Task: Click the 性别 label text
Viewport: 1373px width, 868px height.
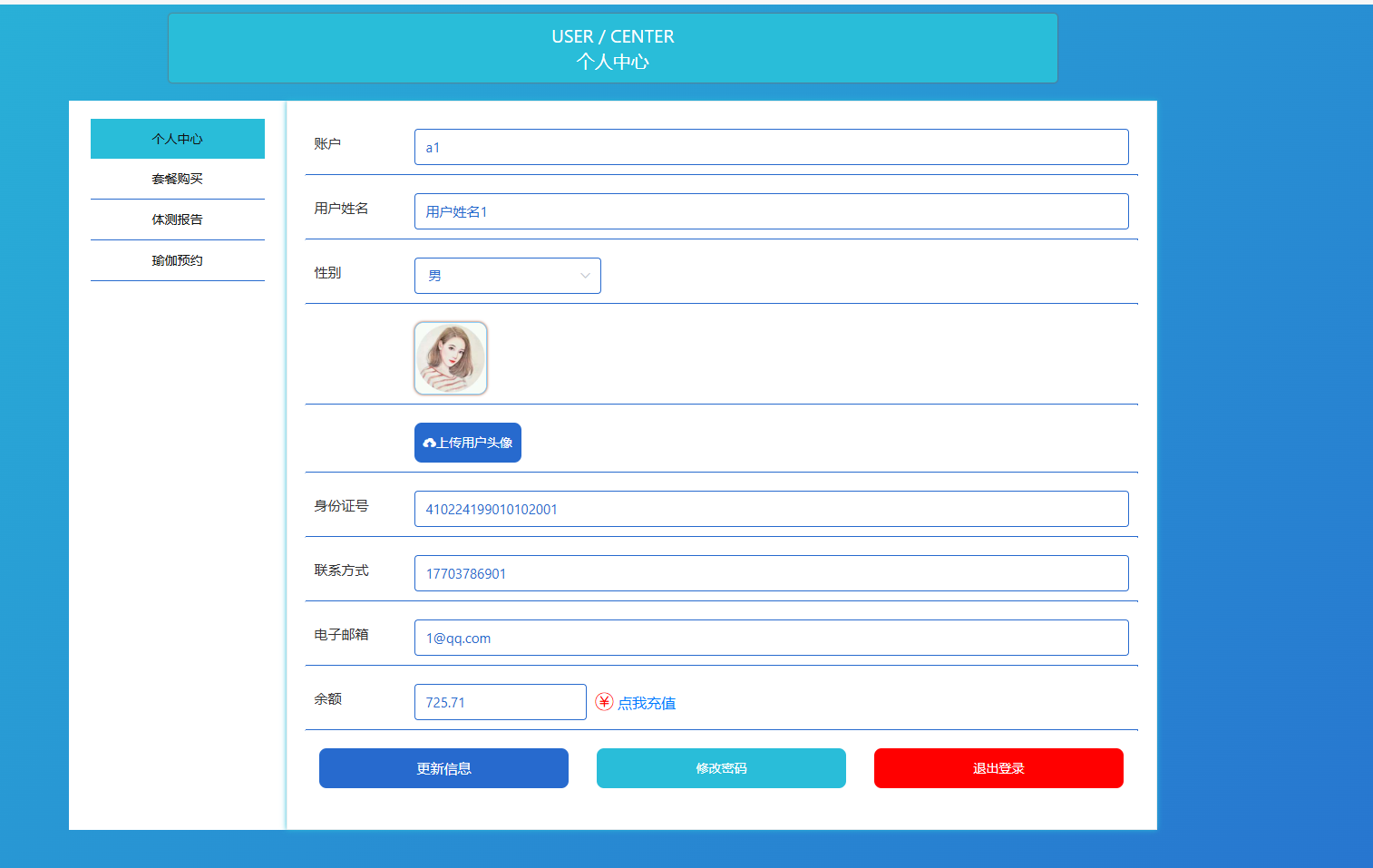Action: tap(327, 272)
